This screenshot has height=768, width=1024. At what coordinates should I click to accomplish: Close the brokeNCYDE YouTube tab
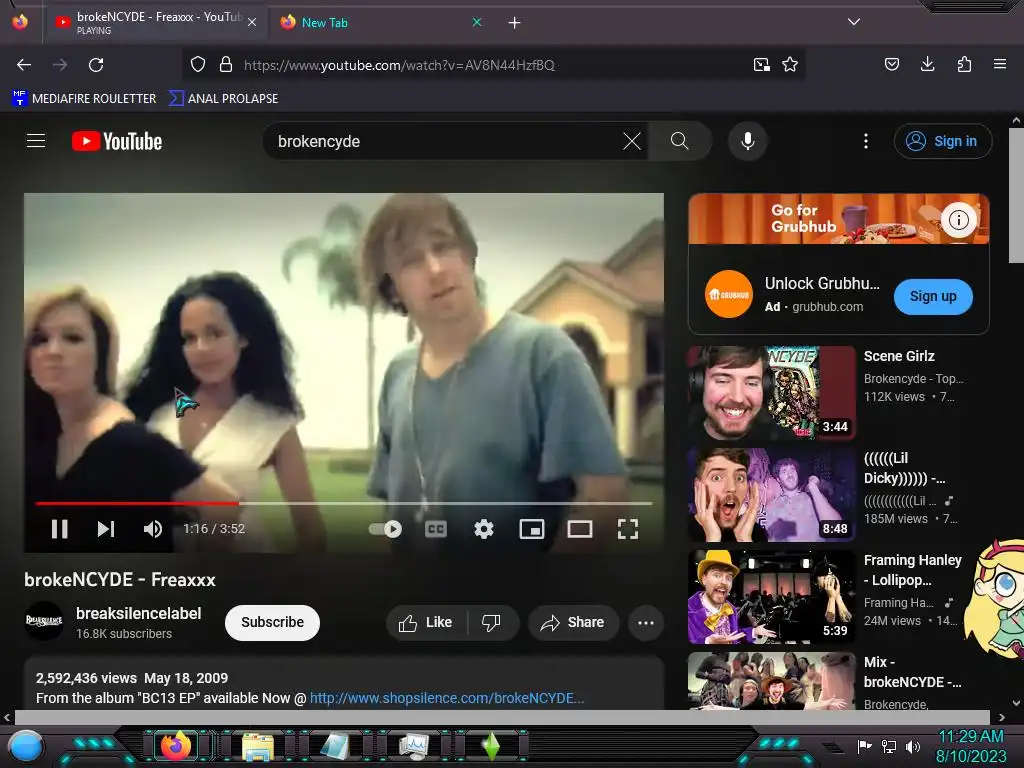(x=252, y=22)
